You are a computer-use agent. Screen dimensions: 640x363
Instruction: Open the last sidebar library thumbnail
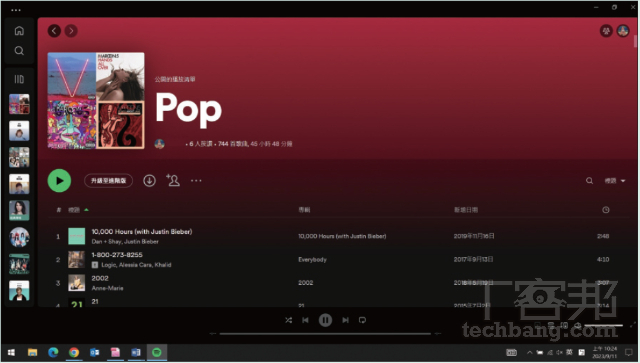19,290
